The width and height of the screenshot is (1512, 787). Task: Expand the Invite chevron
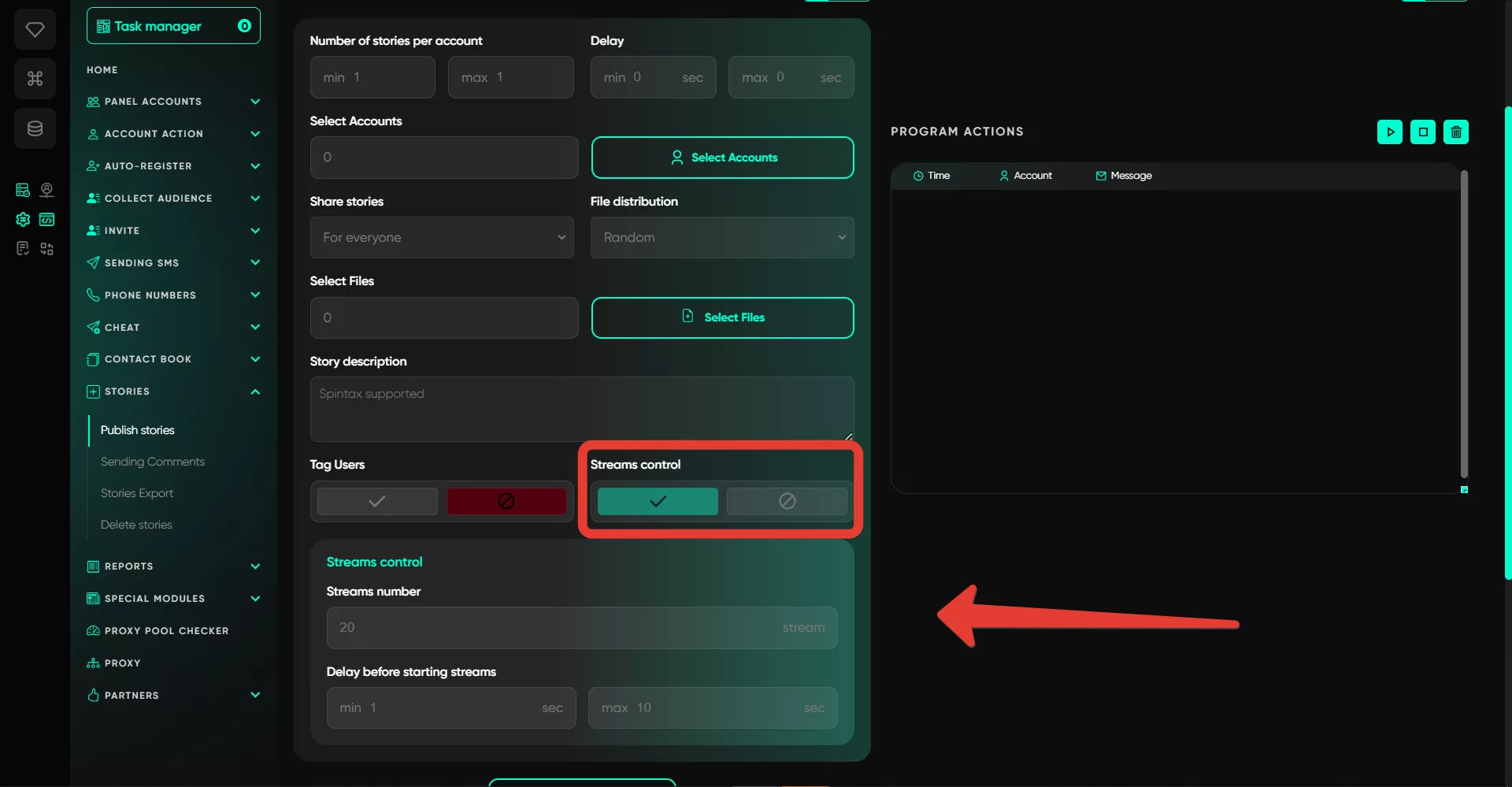coord(255,231)
